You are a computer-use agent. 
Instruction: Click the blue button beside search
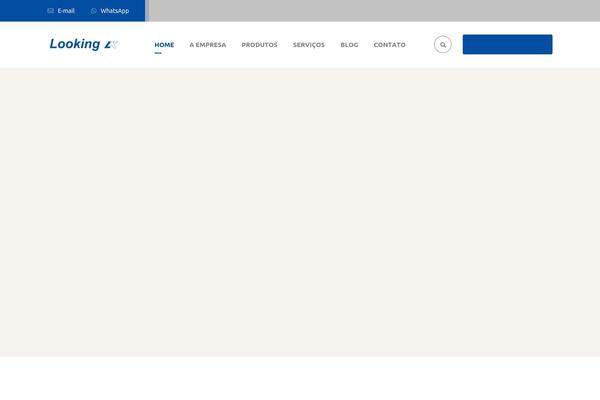tap(507, 44)
